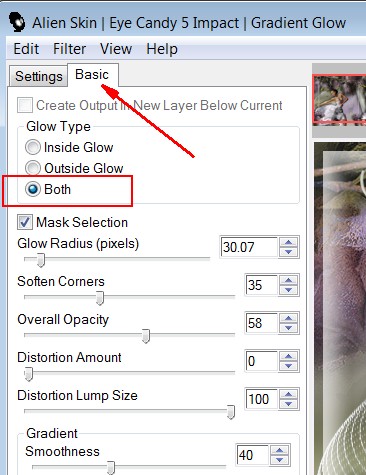The width and height of the screenshot is (366, 475).
Task: Click the Alien Skin app icon in title bar
Action: click(x=17, y=22)
